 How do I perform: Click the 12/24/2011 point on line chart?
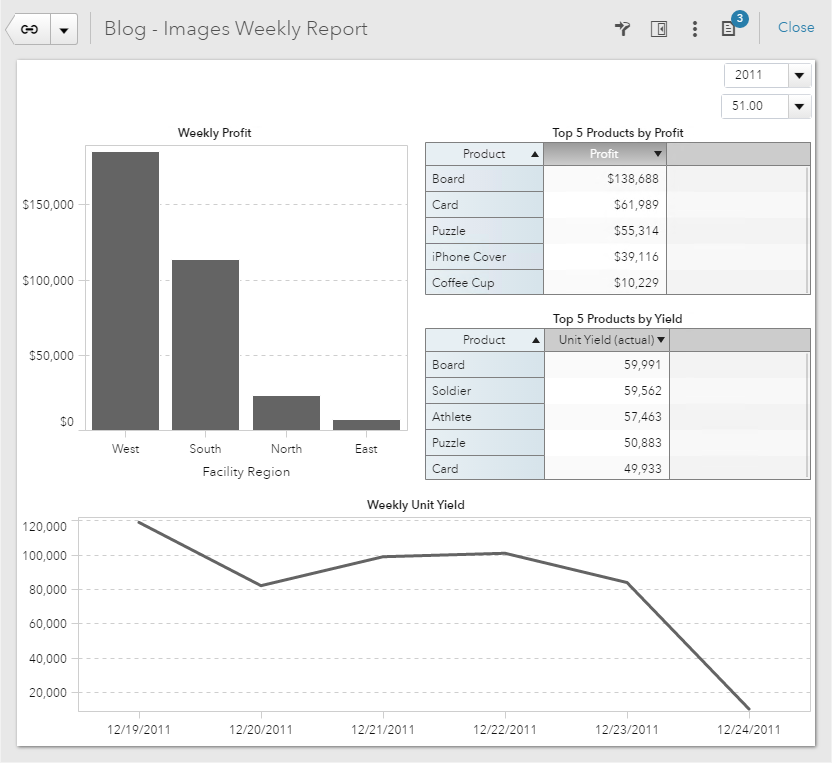click(748, 709)
